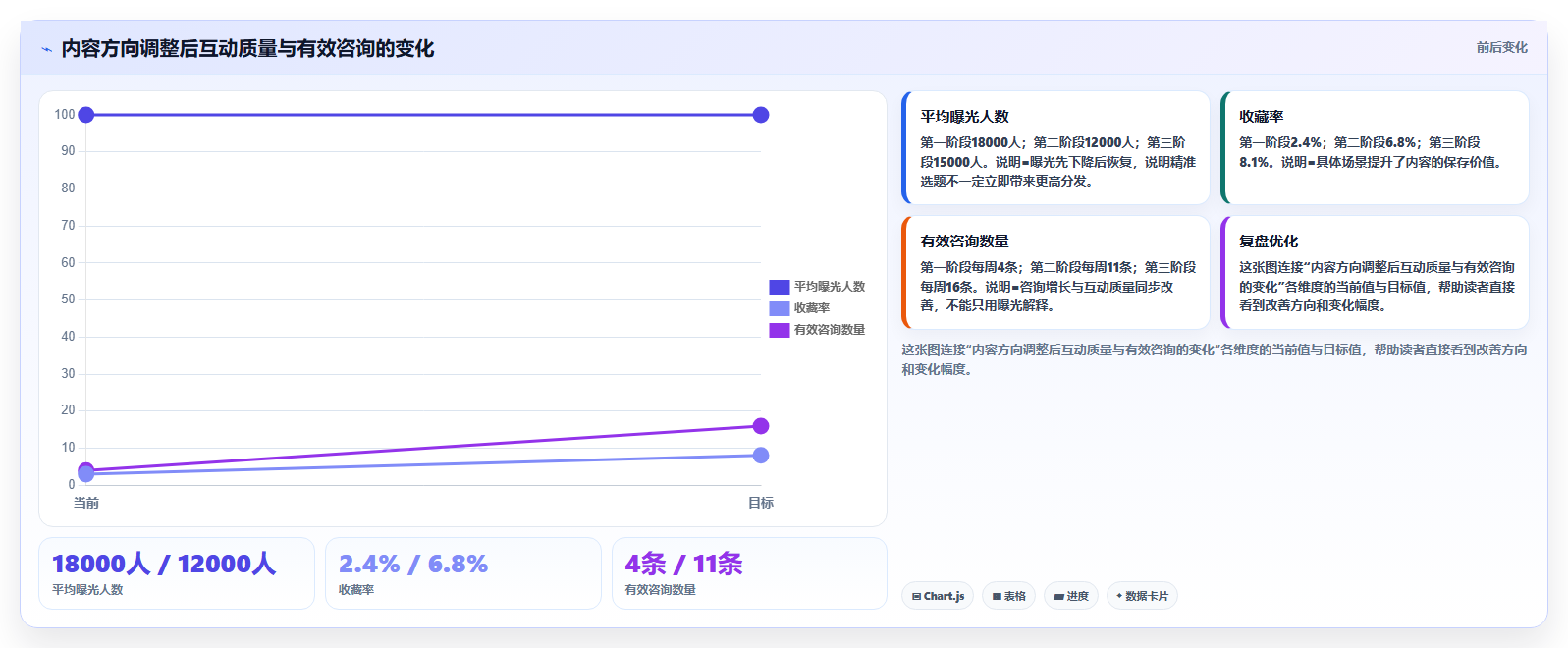This screenshot has width=1568, height=648.
Task: Click the 数据卡片 tag chip
Action: (x=1142, y=596)
